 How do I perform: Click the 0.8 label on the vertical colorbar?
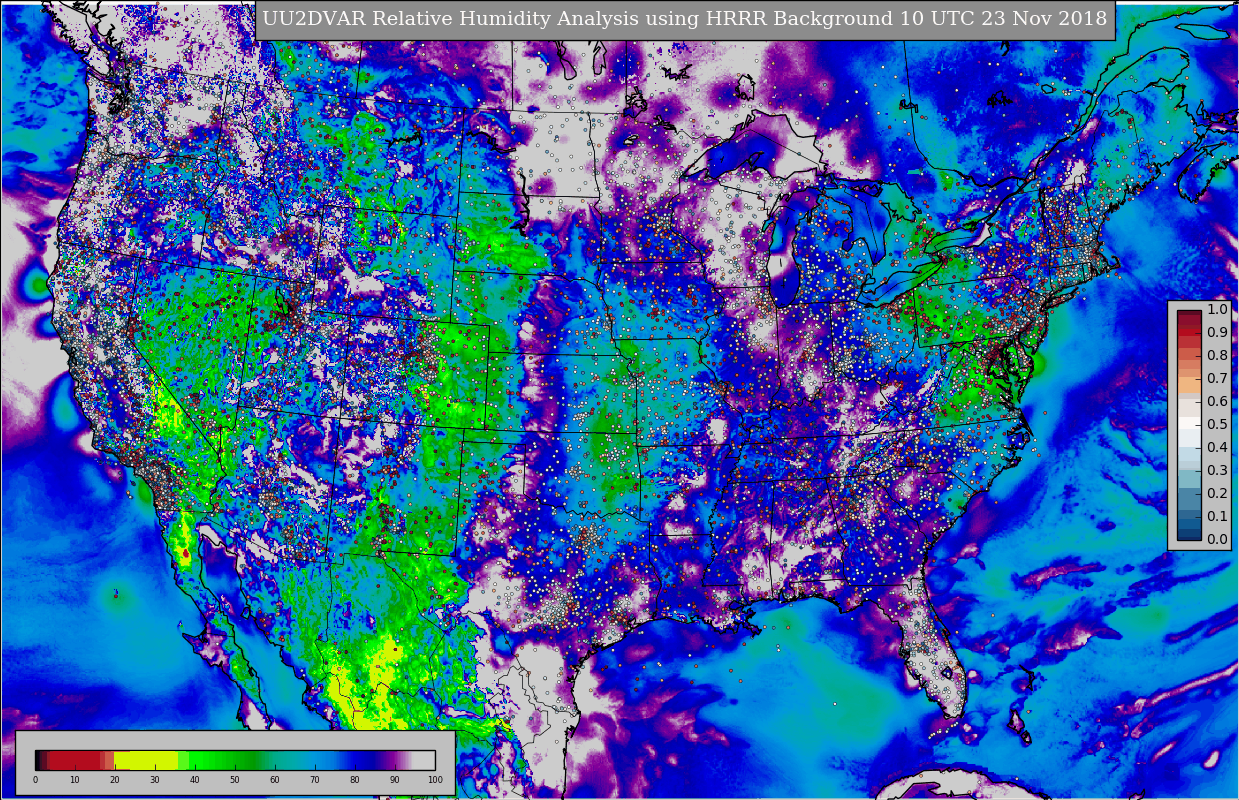(1217, 356)
